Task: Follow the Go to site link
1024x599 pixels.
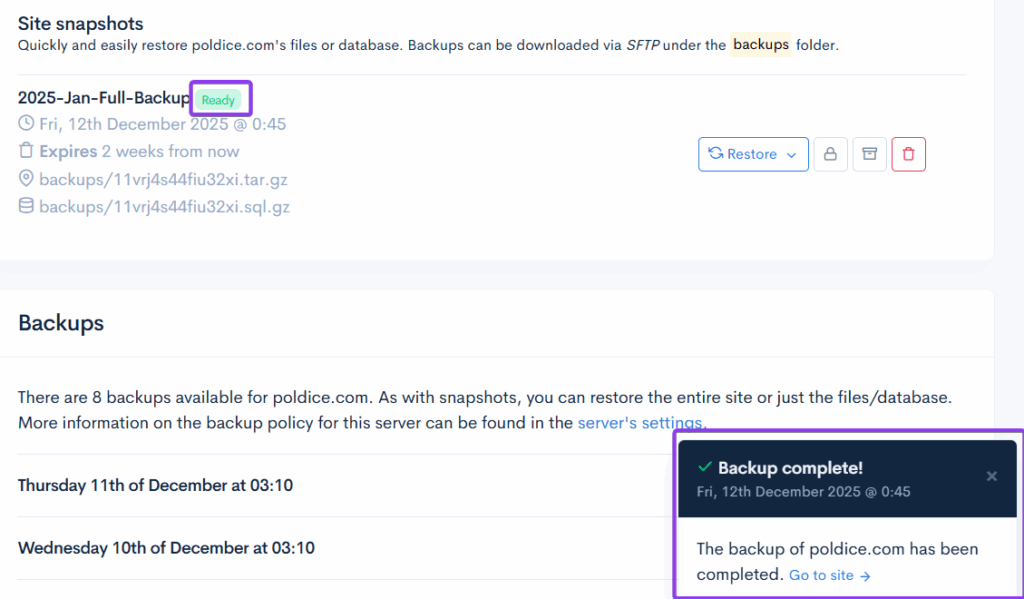Action: 829,576
